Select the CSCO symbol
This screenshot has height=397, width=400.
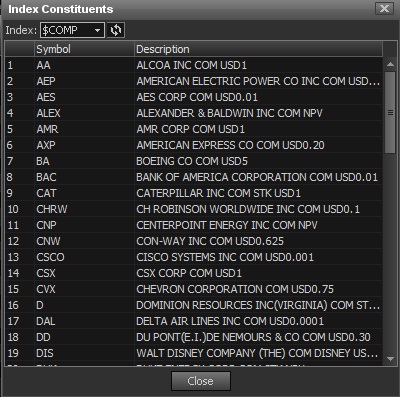[x=50, y=257]
